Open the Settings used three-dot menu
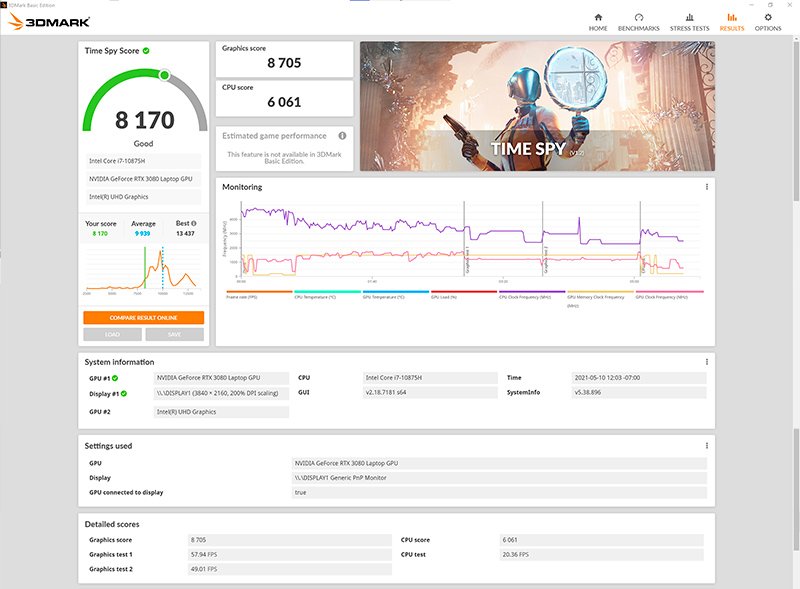Viewport: 800px width, 589px height. [x=707, y=446]
